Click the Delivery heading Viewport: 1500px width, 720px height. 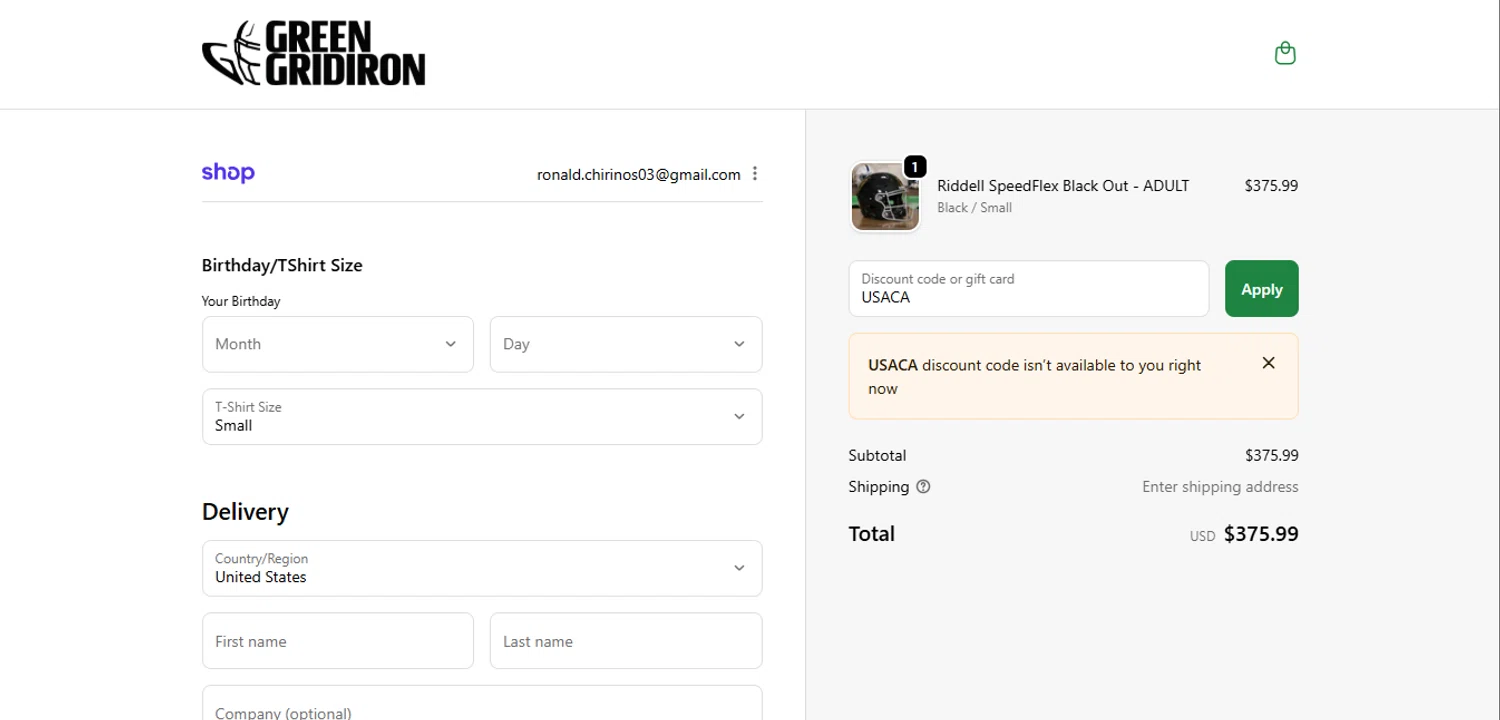point(245,512)
